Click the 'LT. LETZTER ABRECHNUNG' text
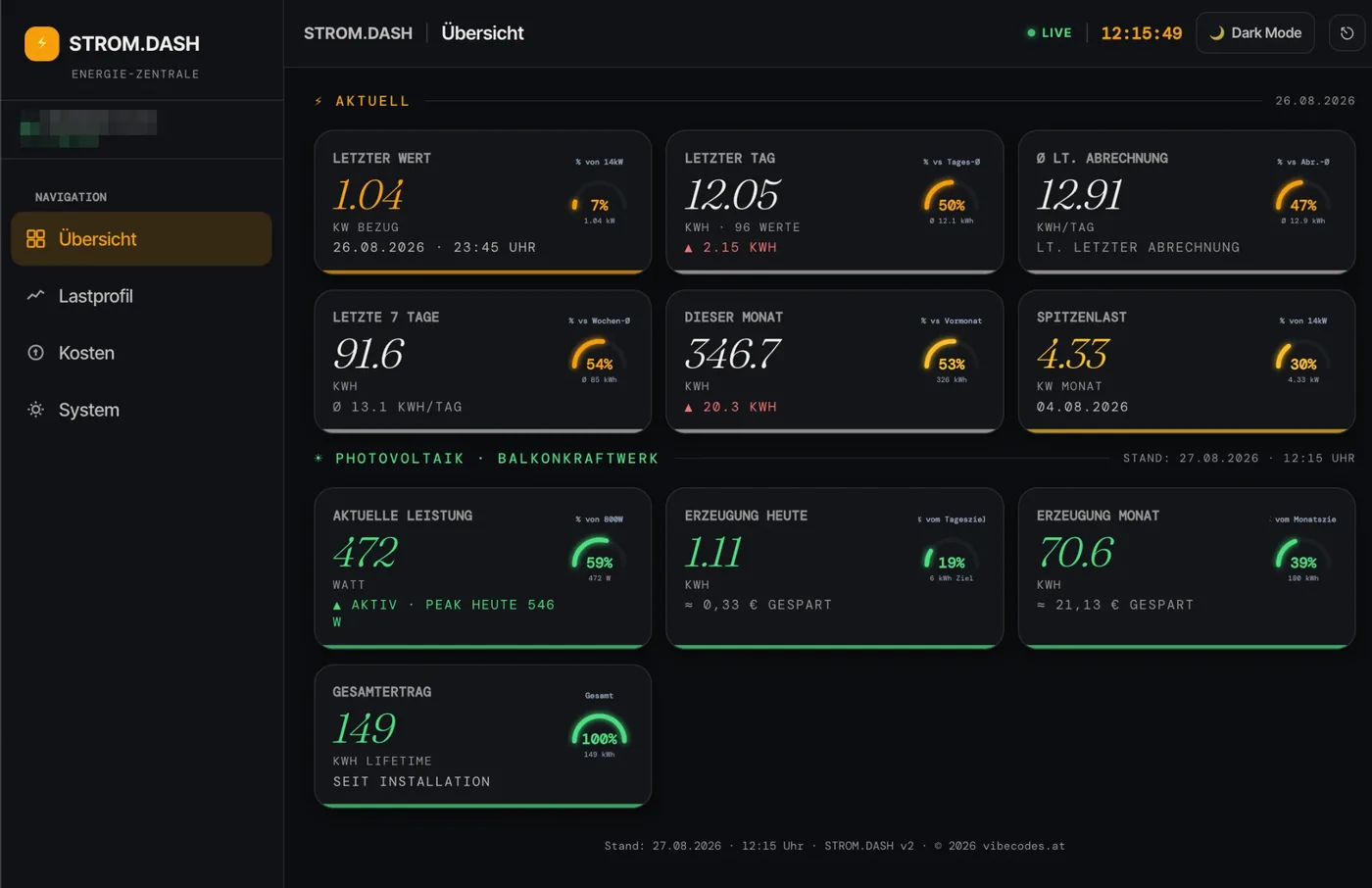This screenshot has height=888, width=1372. coord(1138,248)
